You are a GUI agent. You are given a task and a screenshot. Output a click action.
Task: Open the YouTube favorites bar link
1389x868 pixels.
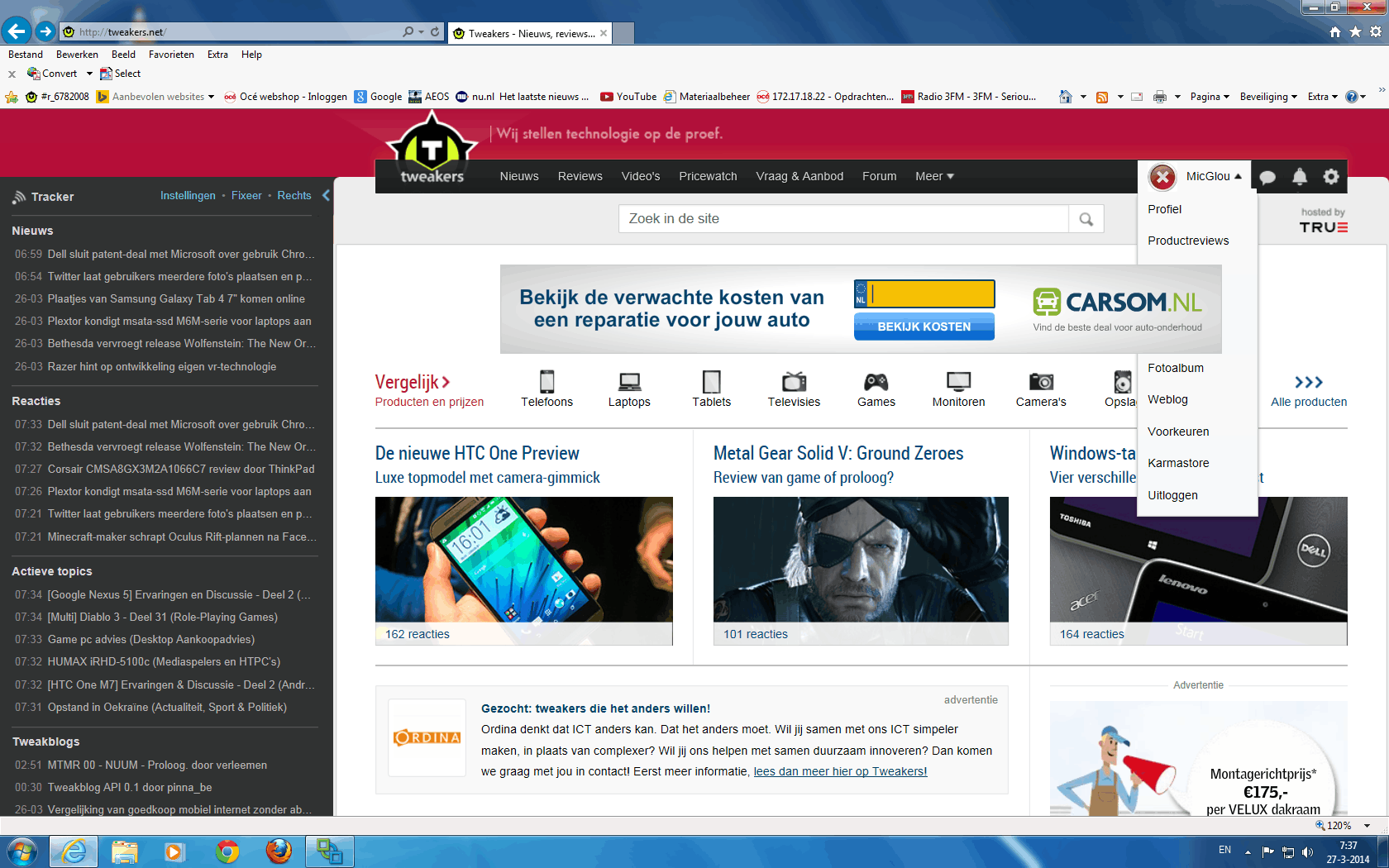[628, 97]
